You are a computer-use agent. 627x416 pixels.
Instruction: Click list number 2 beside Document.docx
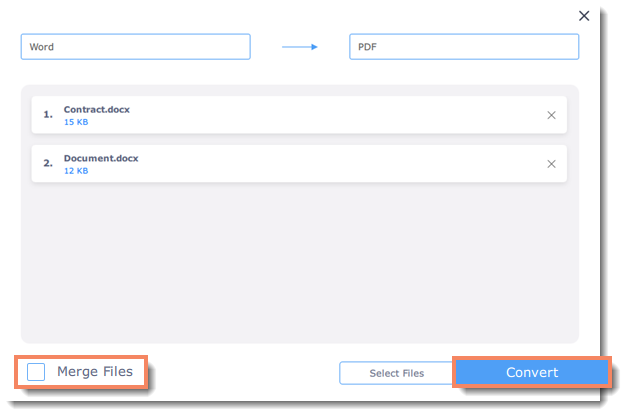pyautogui.click(x=48, y=164)
